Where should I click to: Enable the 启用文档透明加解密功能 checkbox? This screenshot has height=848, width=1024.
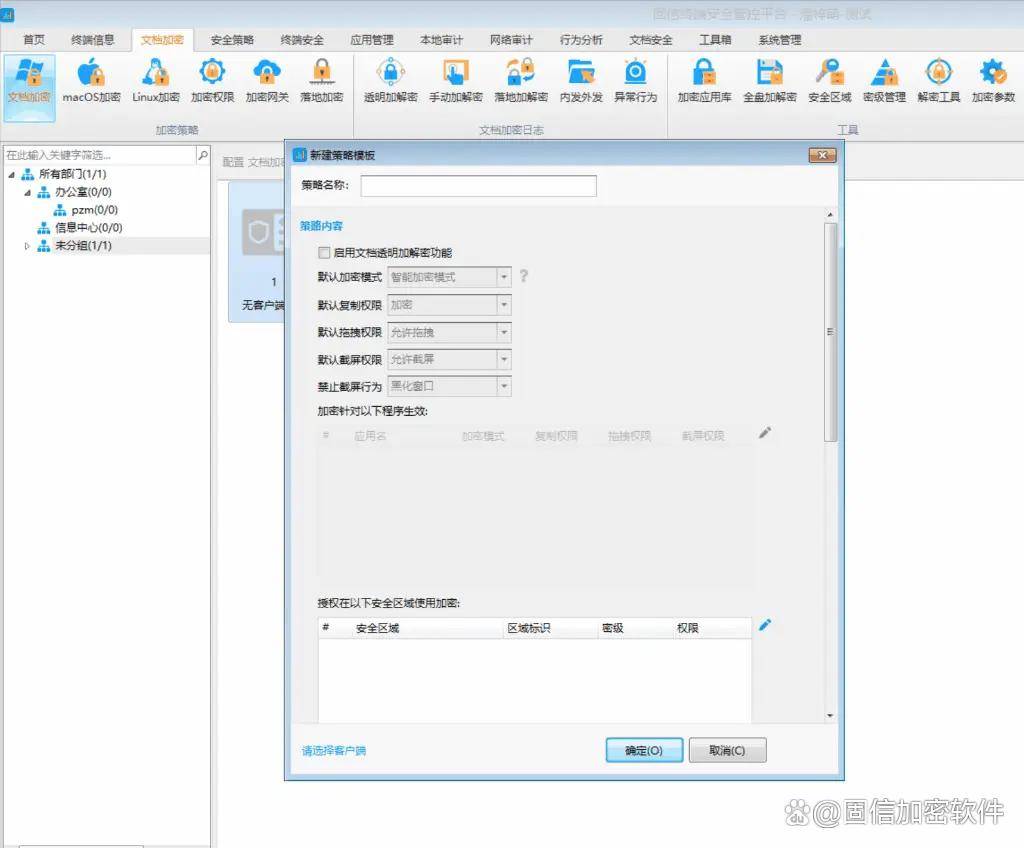pyautogui.click(x=324, y=253)
